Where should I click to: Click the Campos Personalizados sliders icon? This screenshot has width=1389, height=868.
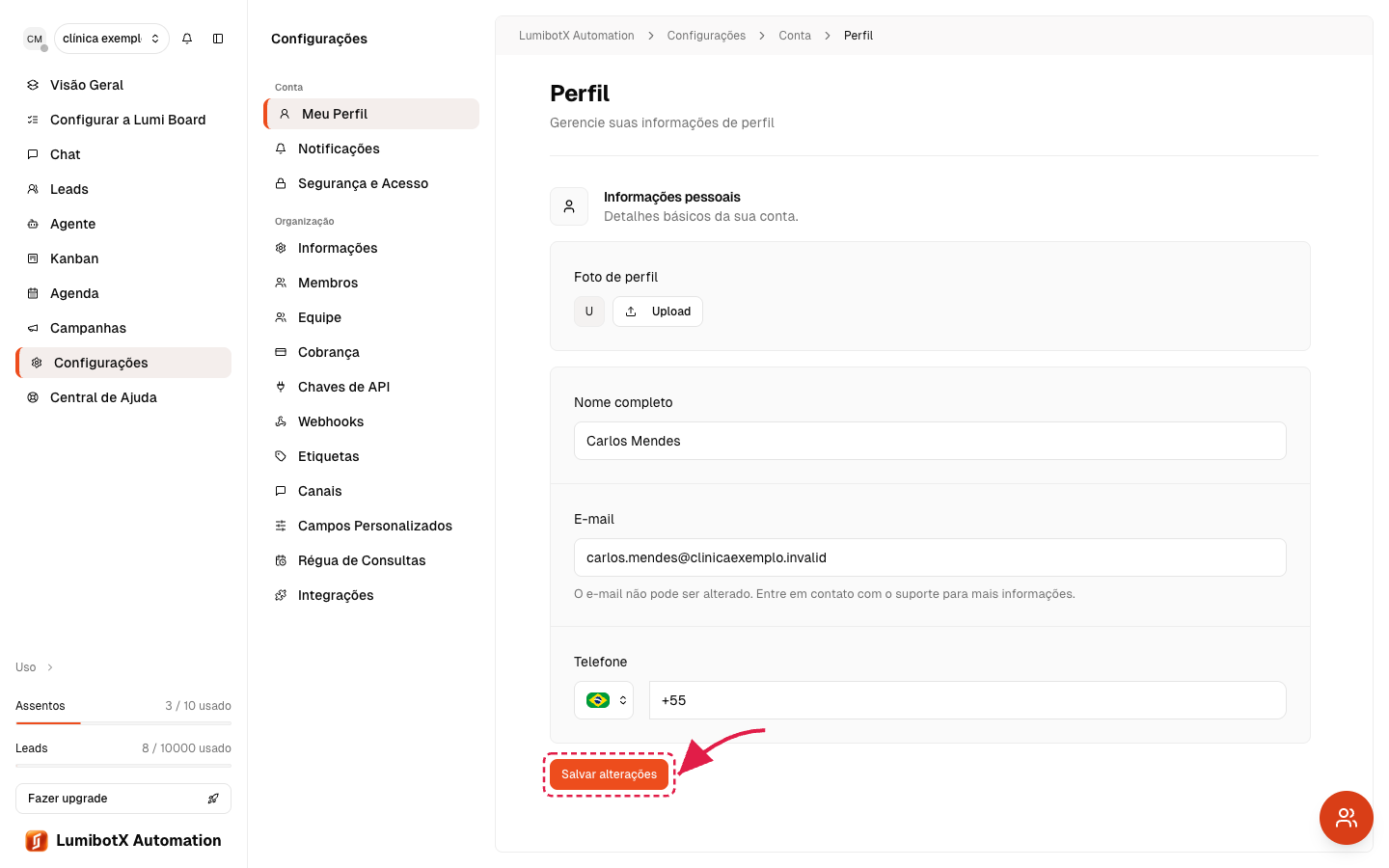tap(281, 526)
